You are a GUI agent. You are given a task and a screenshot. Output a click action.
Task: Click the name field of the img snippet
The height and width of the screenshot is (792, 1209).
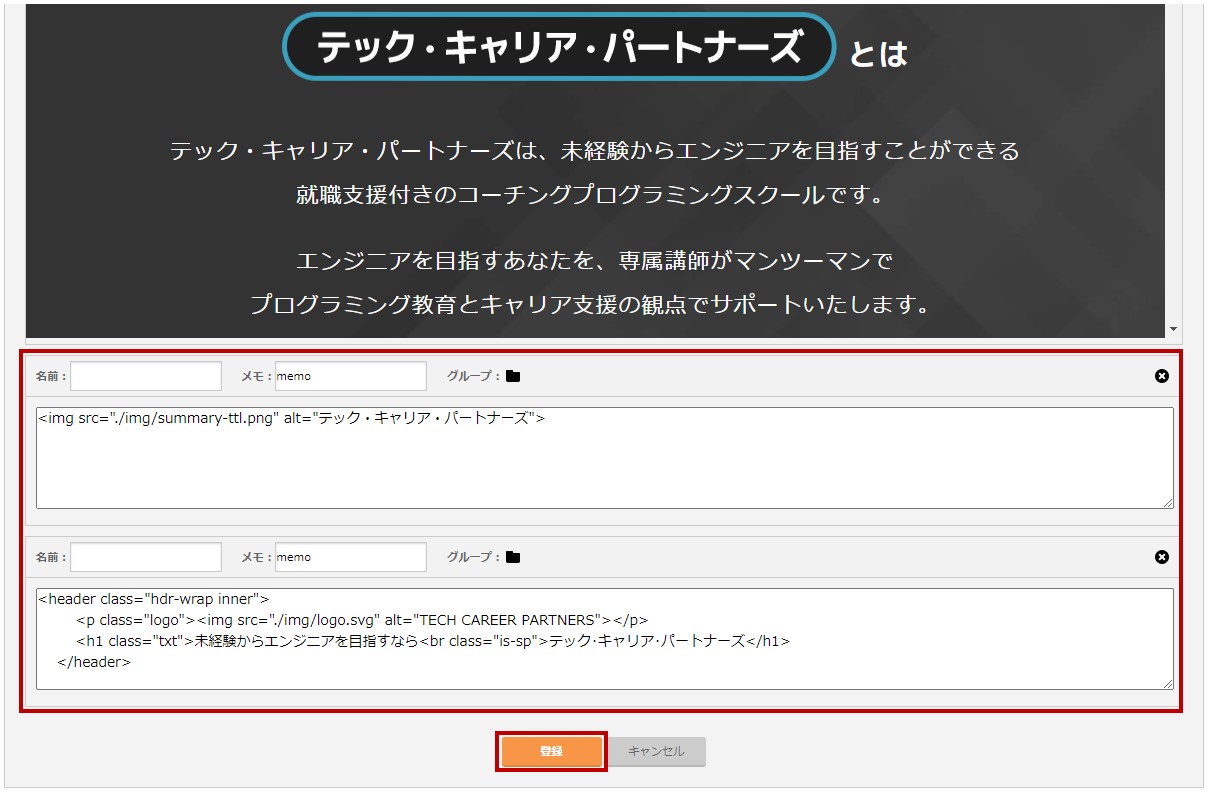(x=146, y=376)
